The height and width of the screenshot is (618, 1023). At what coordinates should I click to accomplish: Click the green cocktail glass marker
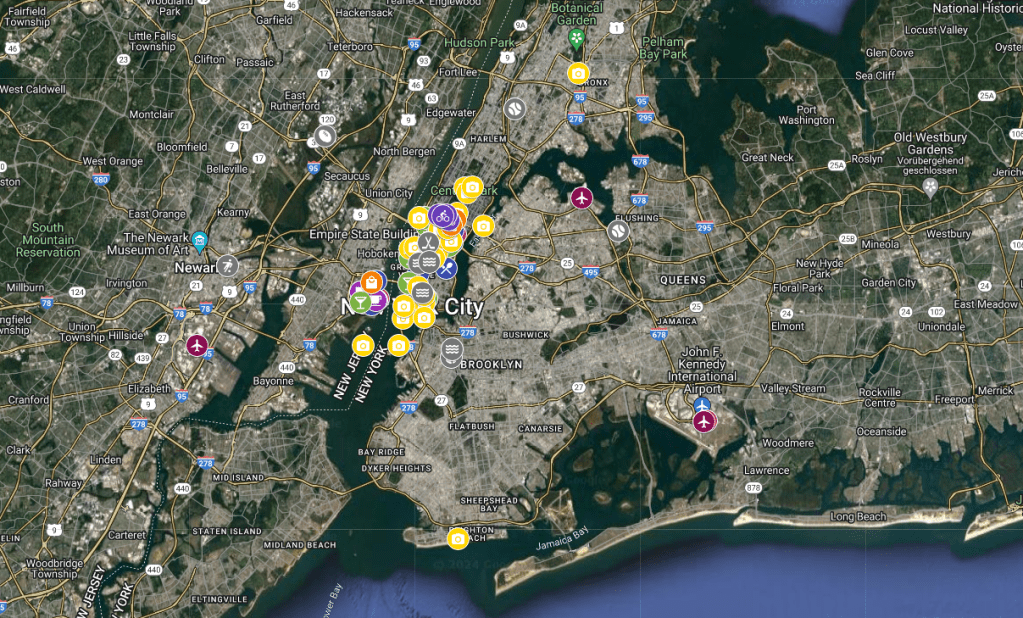pyautogui.click(x=360, y=301)
